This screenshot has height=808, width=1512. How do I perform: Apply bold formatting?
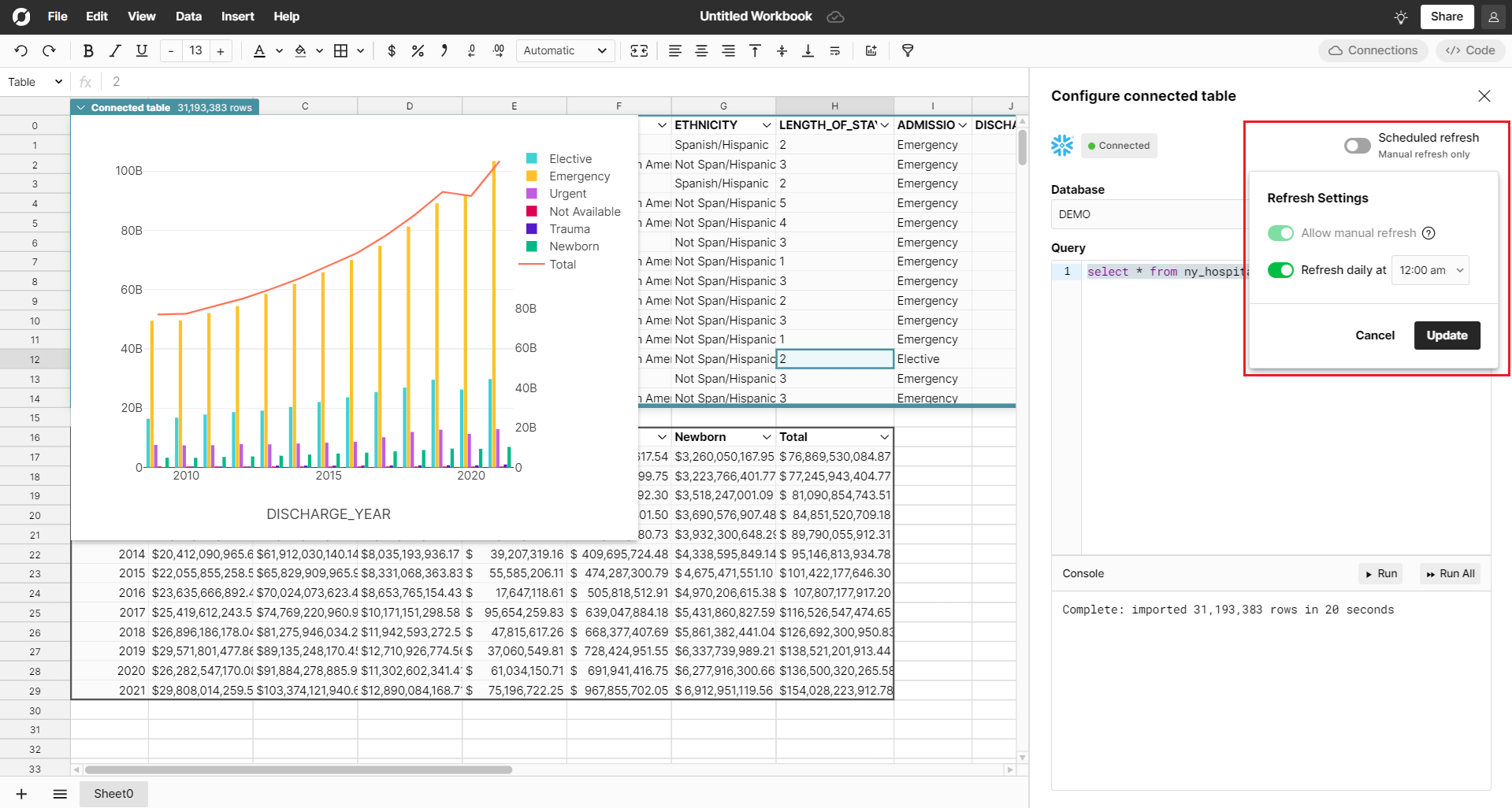click(x=88, y=50)
